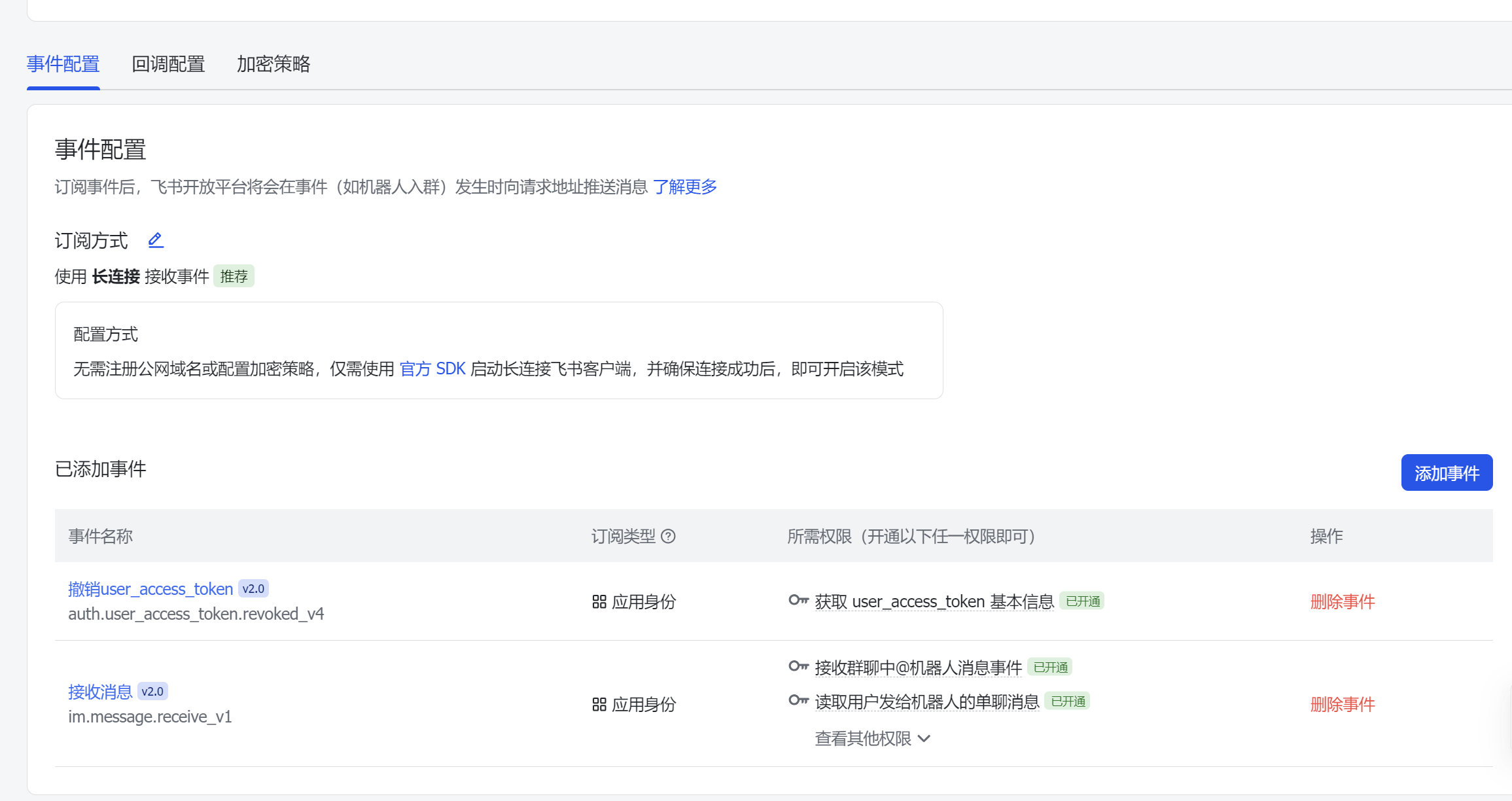Open the 了解更多 link

[684, 187]
